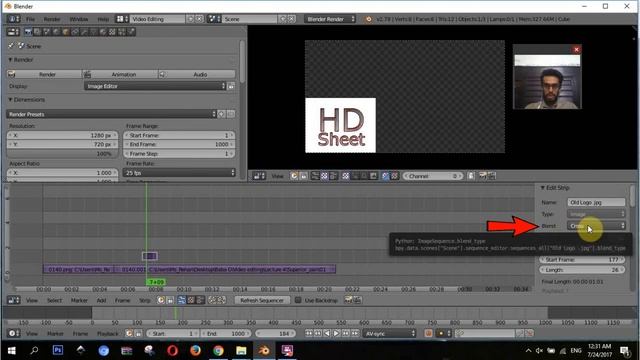This screenshot has width=640, height=360.
Task: Click the Frame Step field
Action: tap(179, 154)
